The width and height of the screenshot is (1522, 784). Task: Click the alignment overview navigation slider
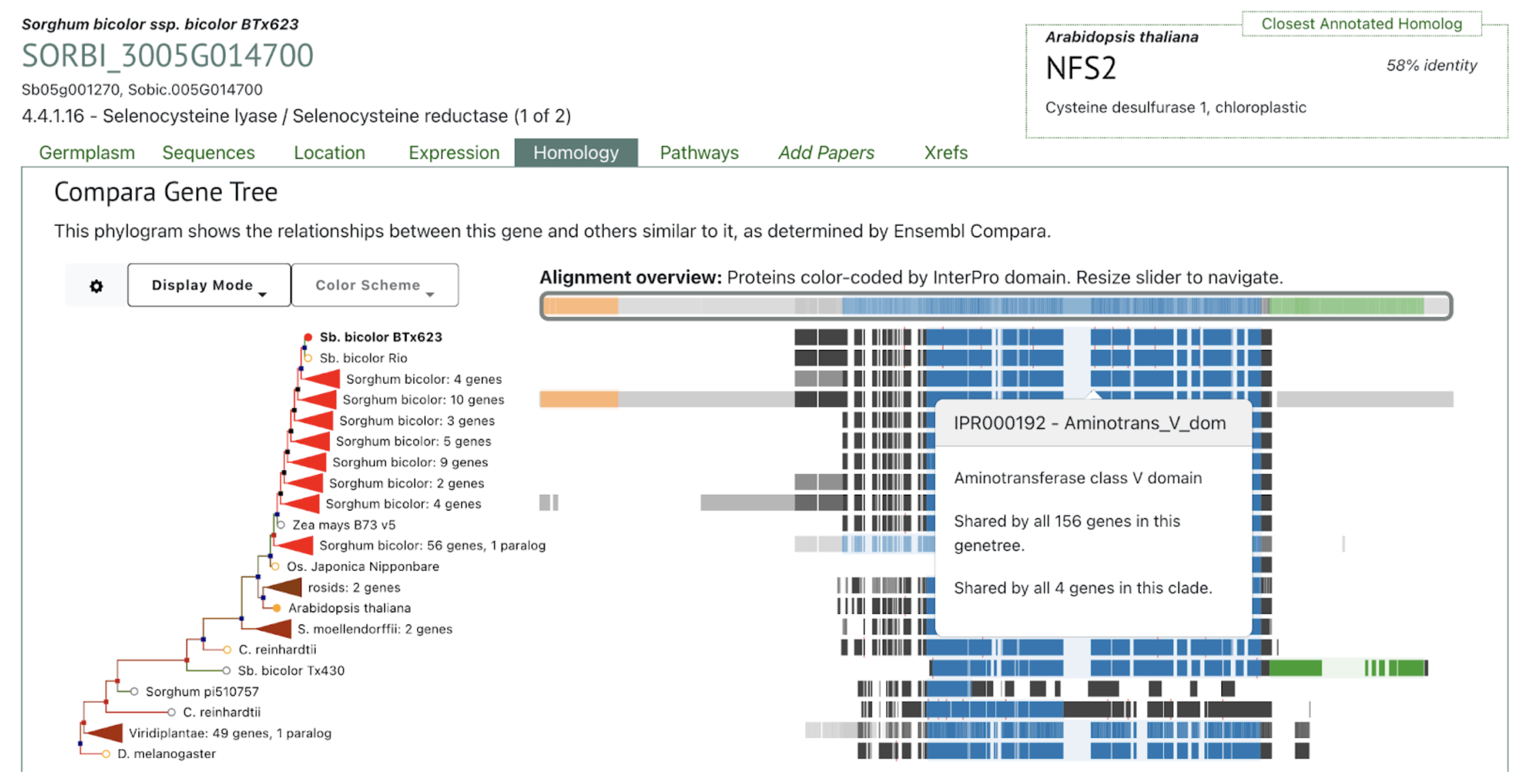coord(996,306)
